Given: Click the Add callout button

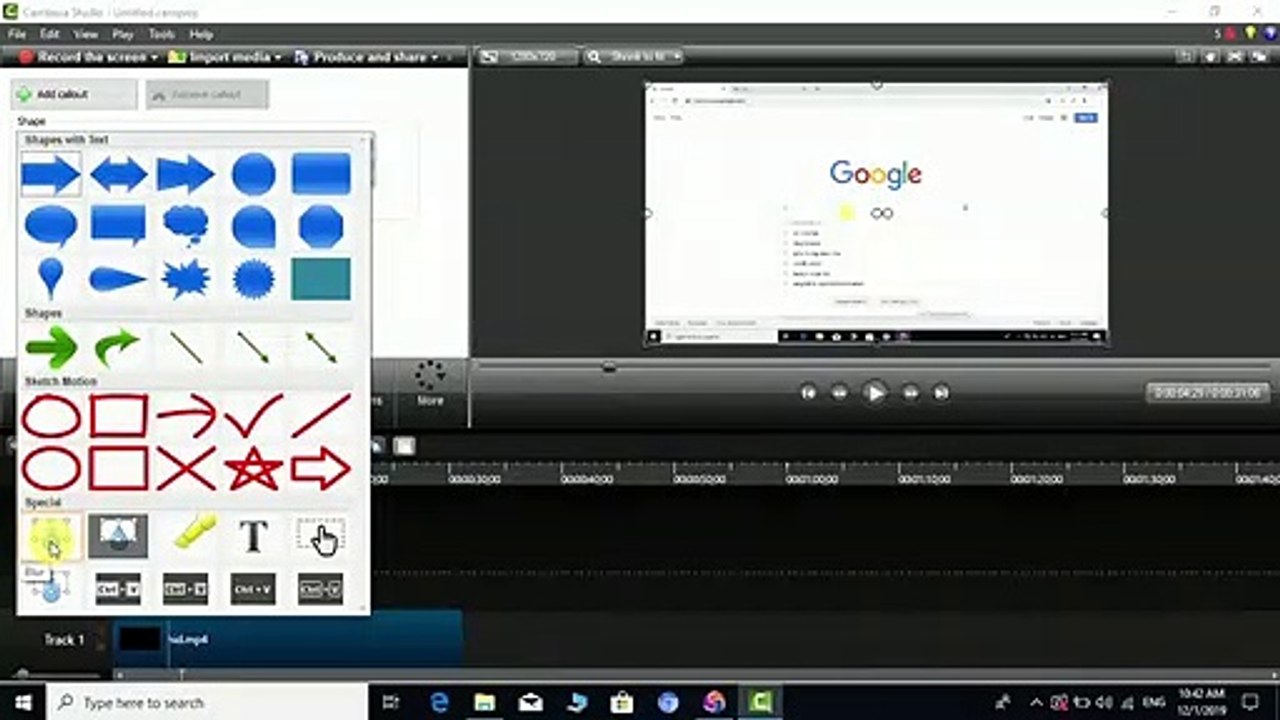Looking at the screenshot, I should (x=74, y=94).
